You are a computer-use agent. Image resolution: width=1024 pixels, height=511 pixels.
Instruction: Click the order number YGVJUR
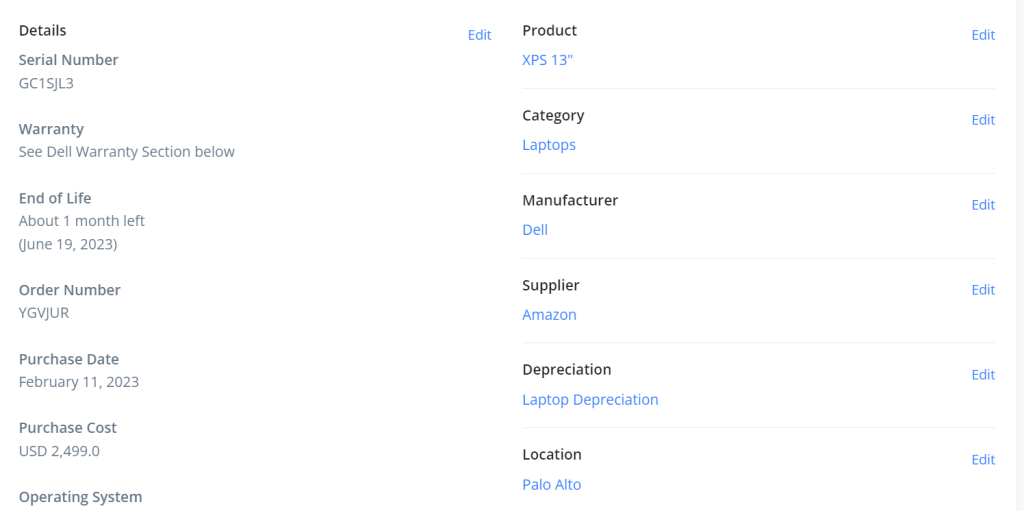(x=44, y=313)
